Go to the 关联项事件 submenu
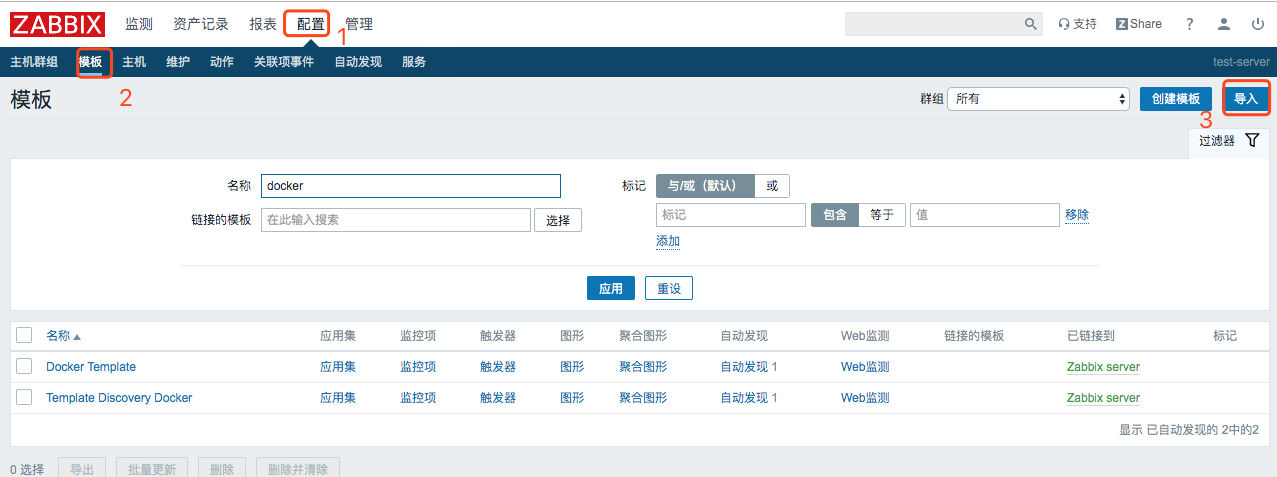The height and width of the screenshot is (477, 1277). pos(284,62)
